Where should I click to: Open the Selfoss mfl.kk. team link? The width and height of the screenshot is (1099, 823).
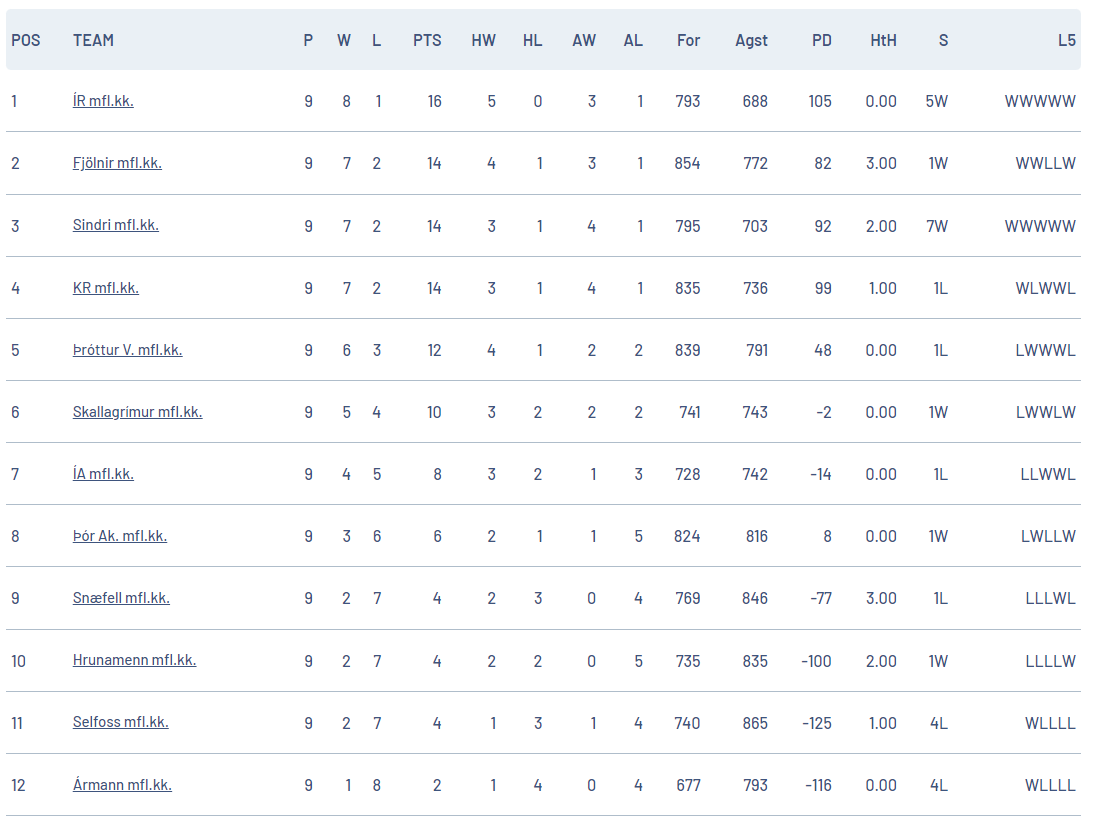point(121,722)
